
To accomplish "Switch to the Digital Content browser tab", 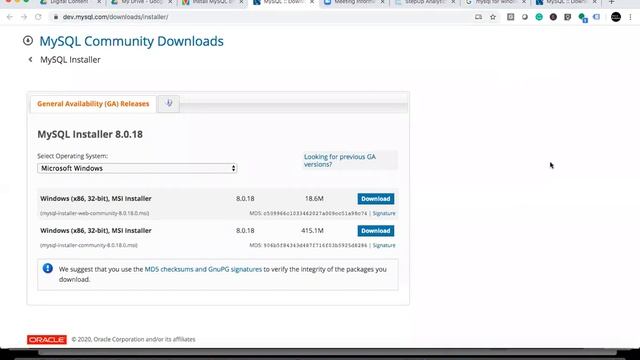I will click(69, 2).
